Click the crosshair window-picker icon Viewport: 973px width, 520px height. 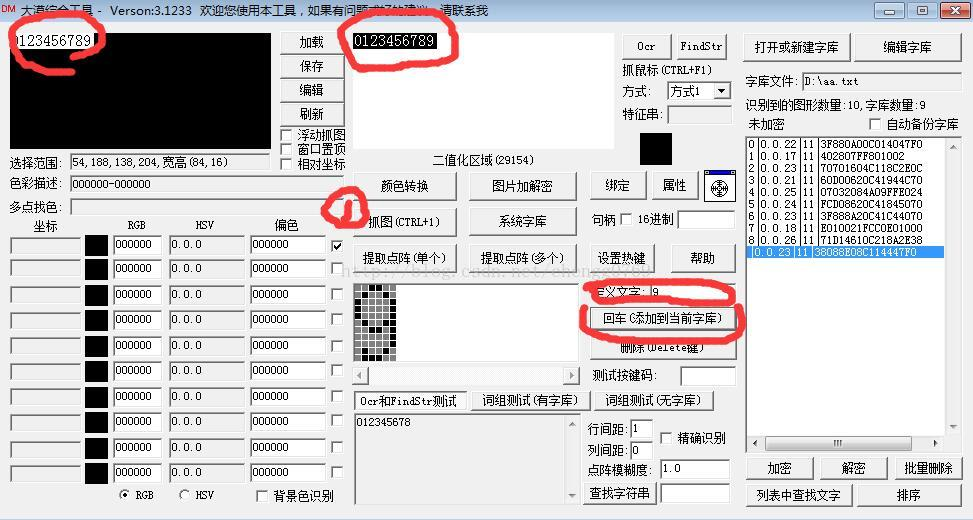[x=719, y=186]
